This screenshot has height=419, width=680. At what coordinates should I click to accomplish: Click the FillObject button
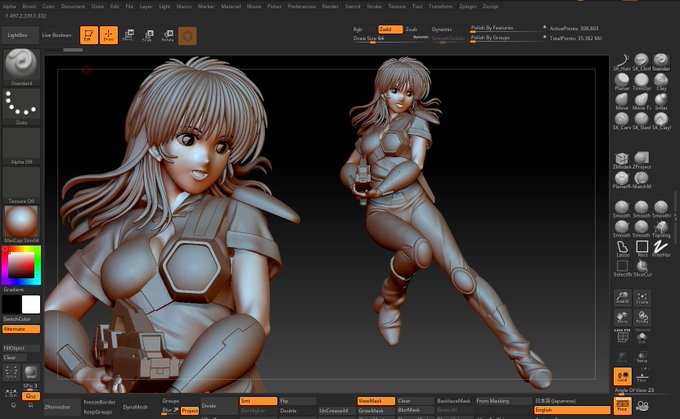click(x=21, y=348)
